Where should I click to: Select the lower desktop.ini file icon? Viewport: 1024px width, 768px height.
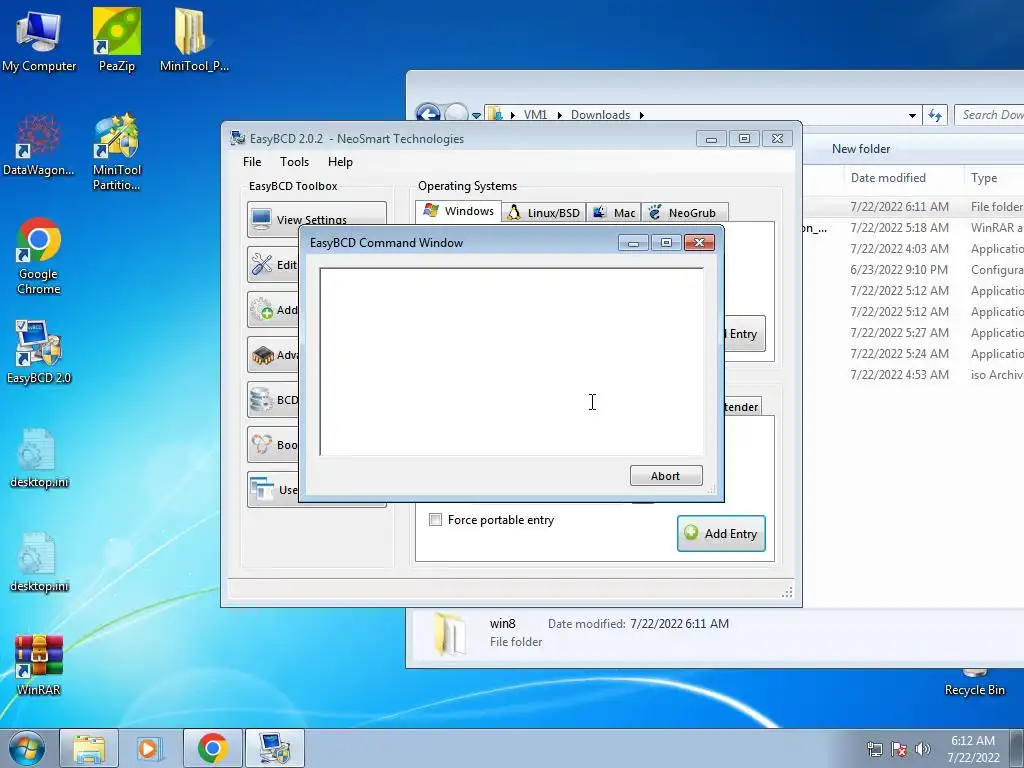[x=39, y=562]
